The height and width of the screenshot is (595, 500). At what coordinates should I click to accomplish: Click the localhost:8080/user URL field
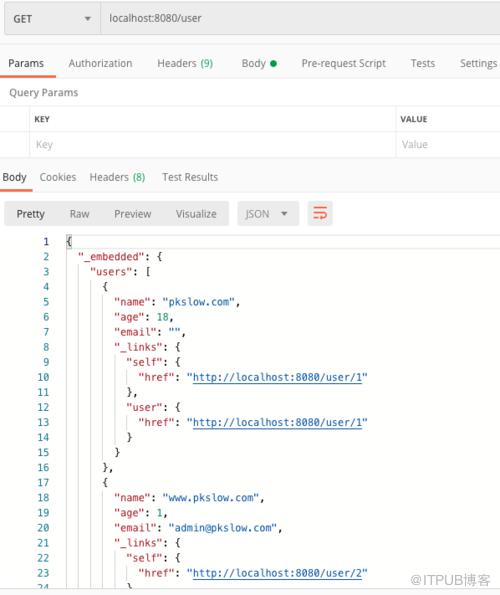[300, 19]
